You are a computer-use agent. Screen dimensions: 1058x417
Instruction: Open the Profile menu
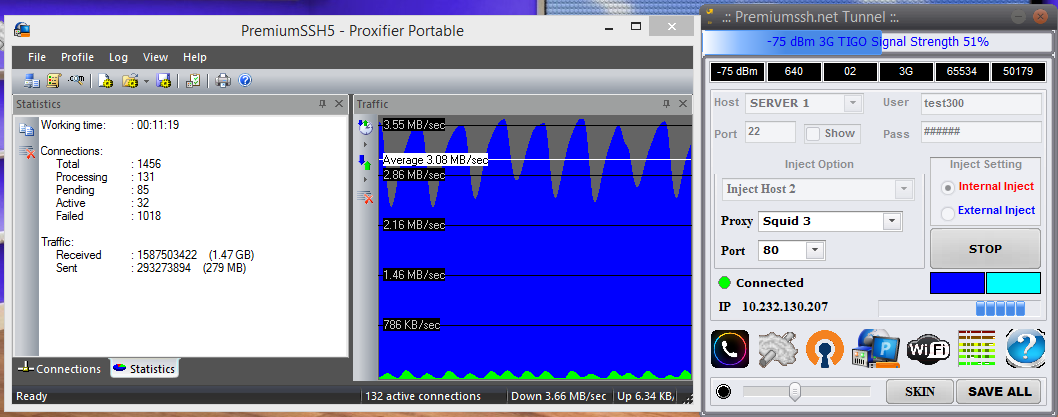pos(77,57)
